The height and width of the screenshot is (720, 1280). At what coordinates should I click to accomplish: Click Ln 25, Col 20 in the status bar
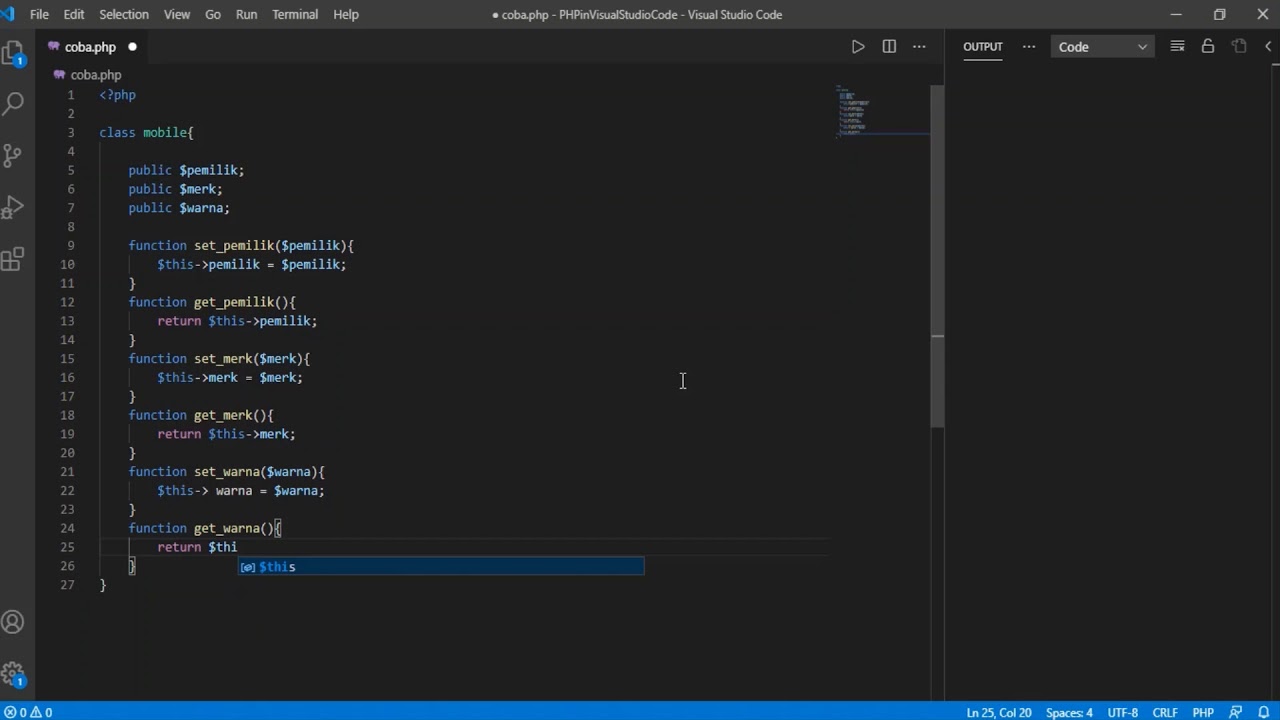[x=998, y=712]
